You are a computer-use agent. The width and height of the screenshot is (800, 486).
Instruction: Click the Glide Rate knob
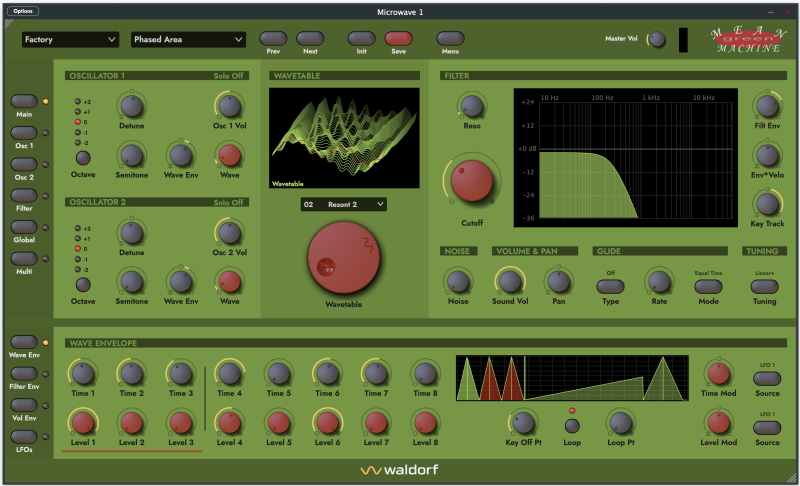[659, 282]
